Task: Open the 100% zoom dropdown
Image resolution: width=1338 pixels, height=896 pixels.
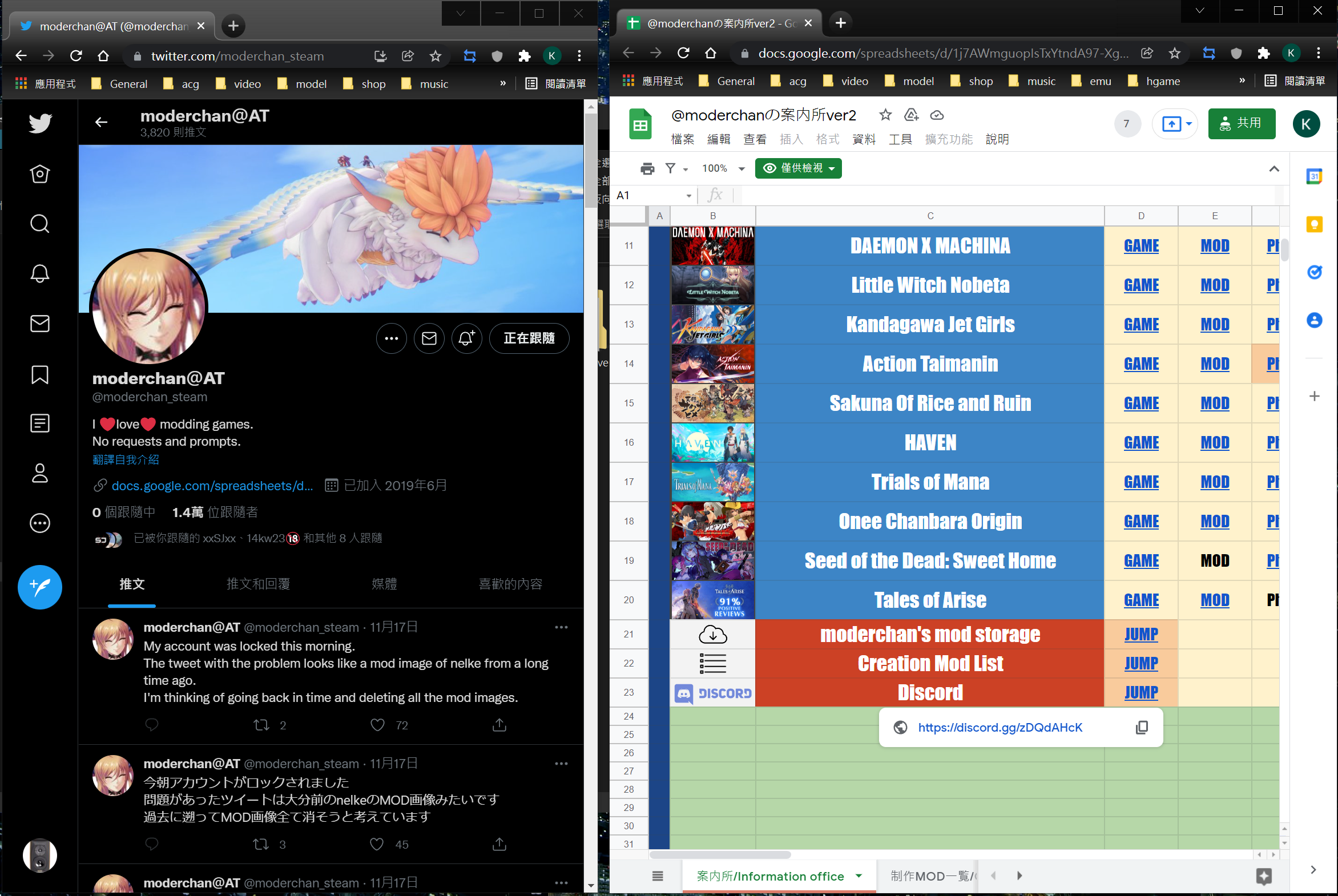Action: (x=723, y=168)
